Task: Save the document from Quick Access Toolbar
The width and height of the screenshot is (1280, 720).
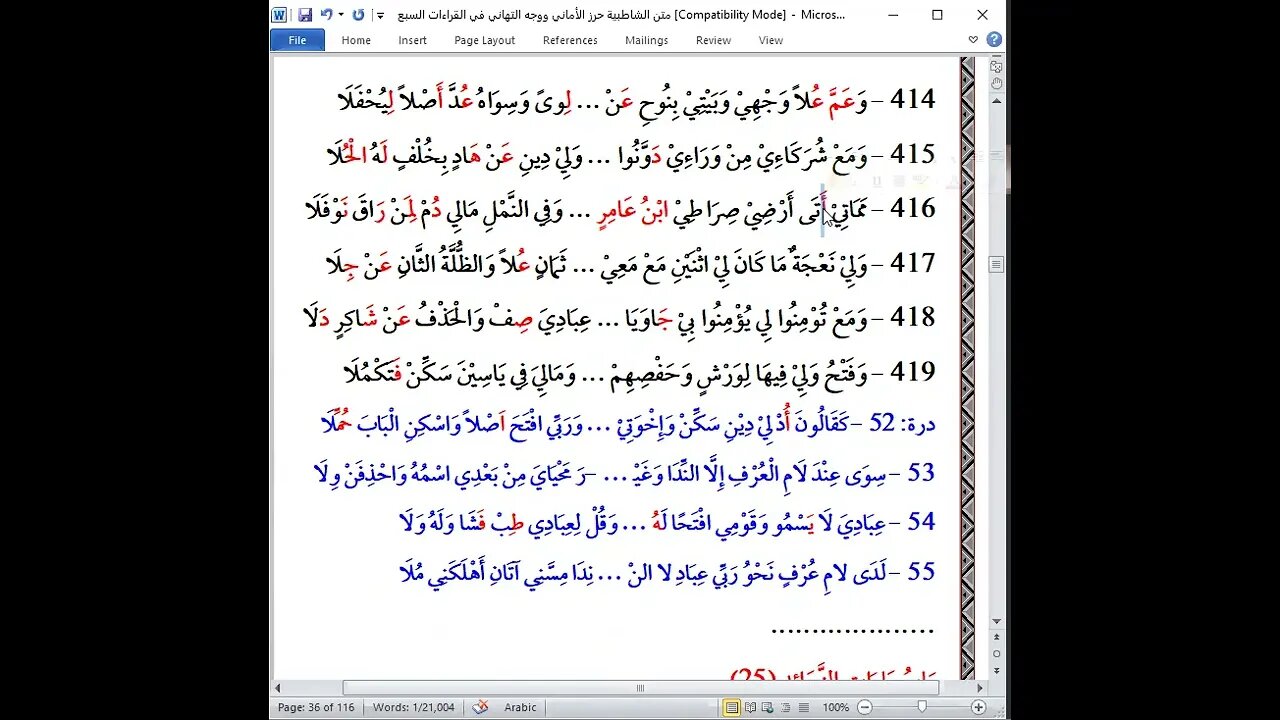Action: [x=305, y=15]
